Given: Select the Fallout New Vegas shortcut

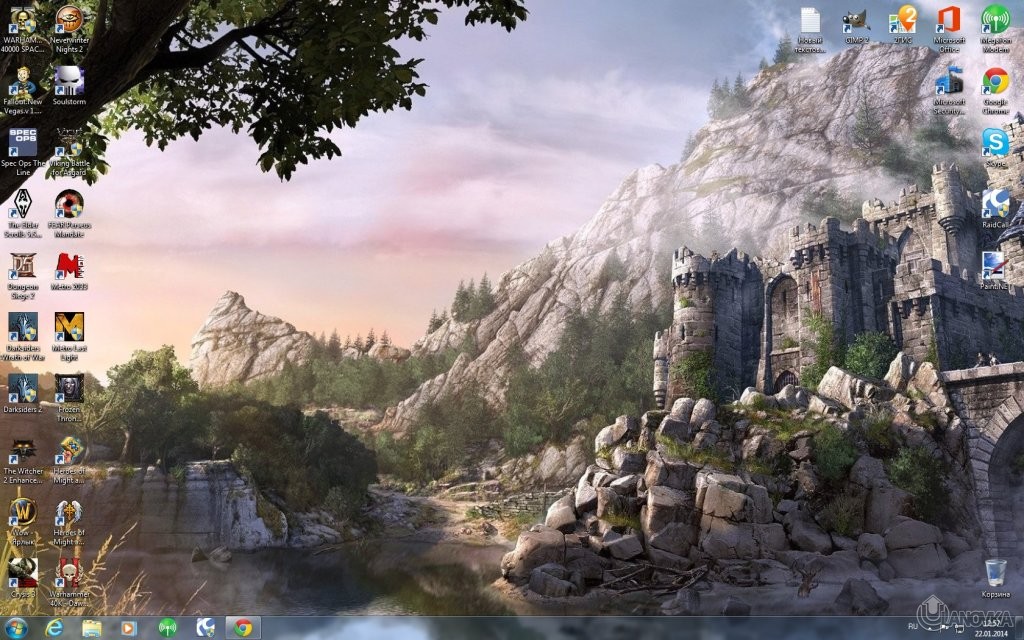Looking at the screenshot, I should 22,90.
